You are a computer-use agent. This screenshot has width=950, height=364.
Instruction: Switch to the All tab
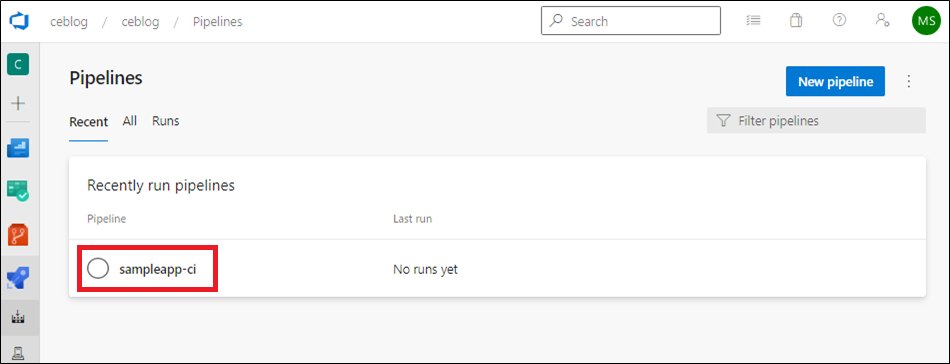click(130, 121)
